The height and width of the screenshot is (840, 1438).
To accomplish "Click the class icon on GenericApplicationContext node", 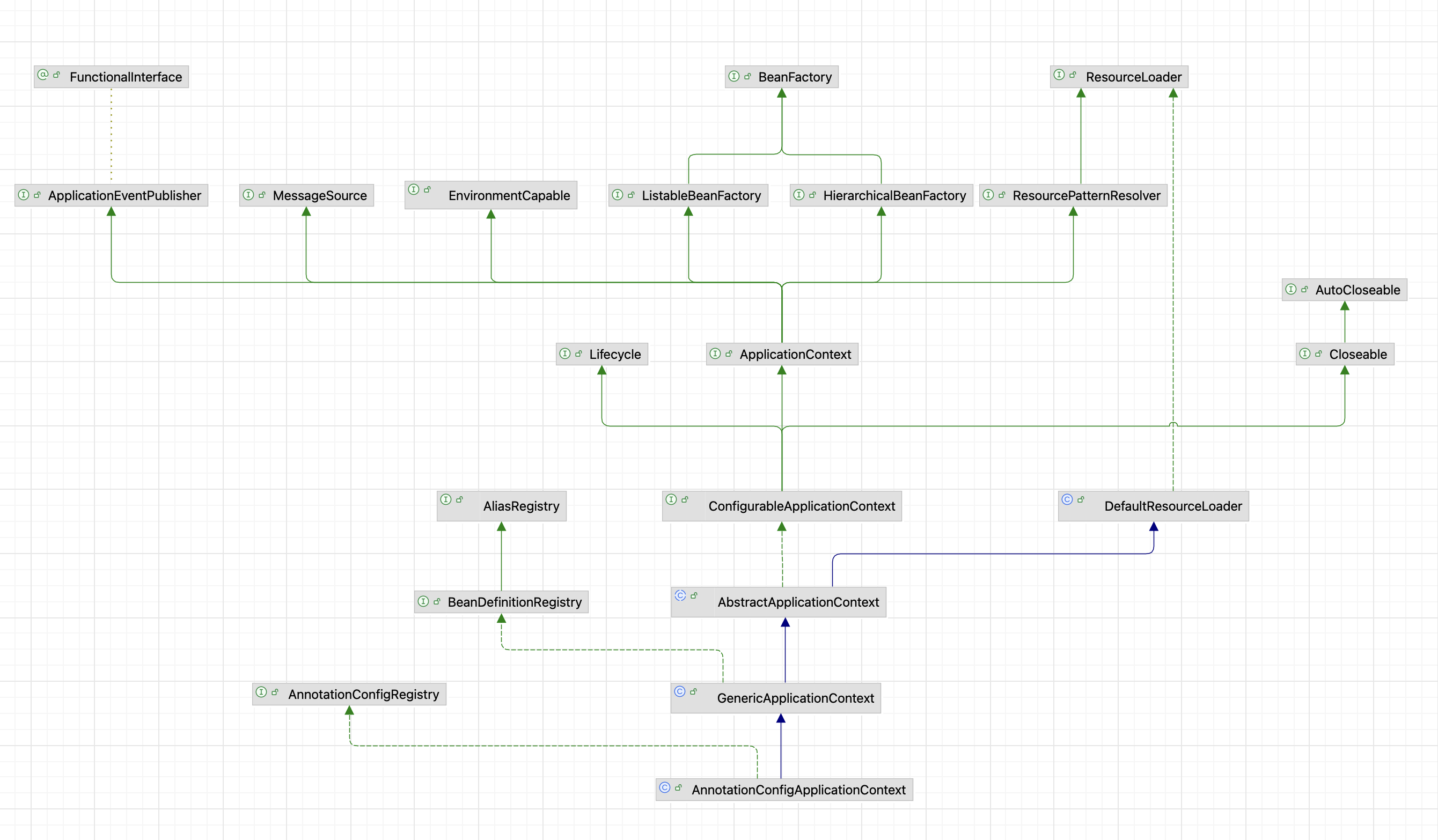I will pyautogui.click(x=680, y=691).
